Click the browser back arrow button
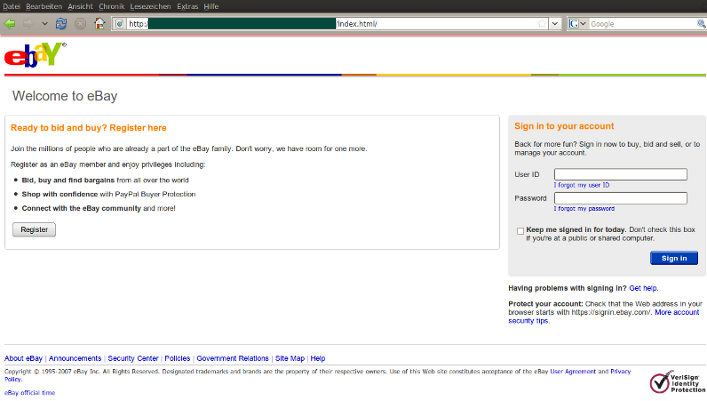This screenshot has width=707, height=401. coord(10,23)
